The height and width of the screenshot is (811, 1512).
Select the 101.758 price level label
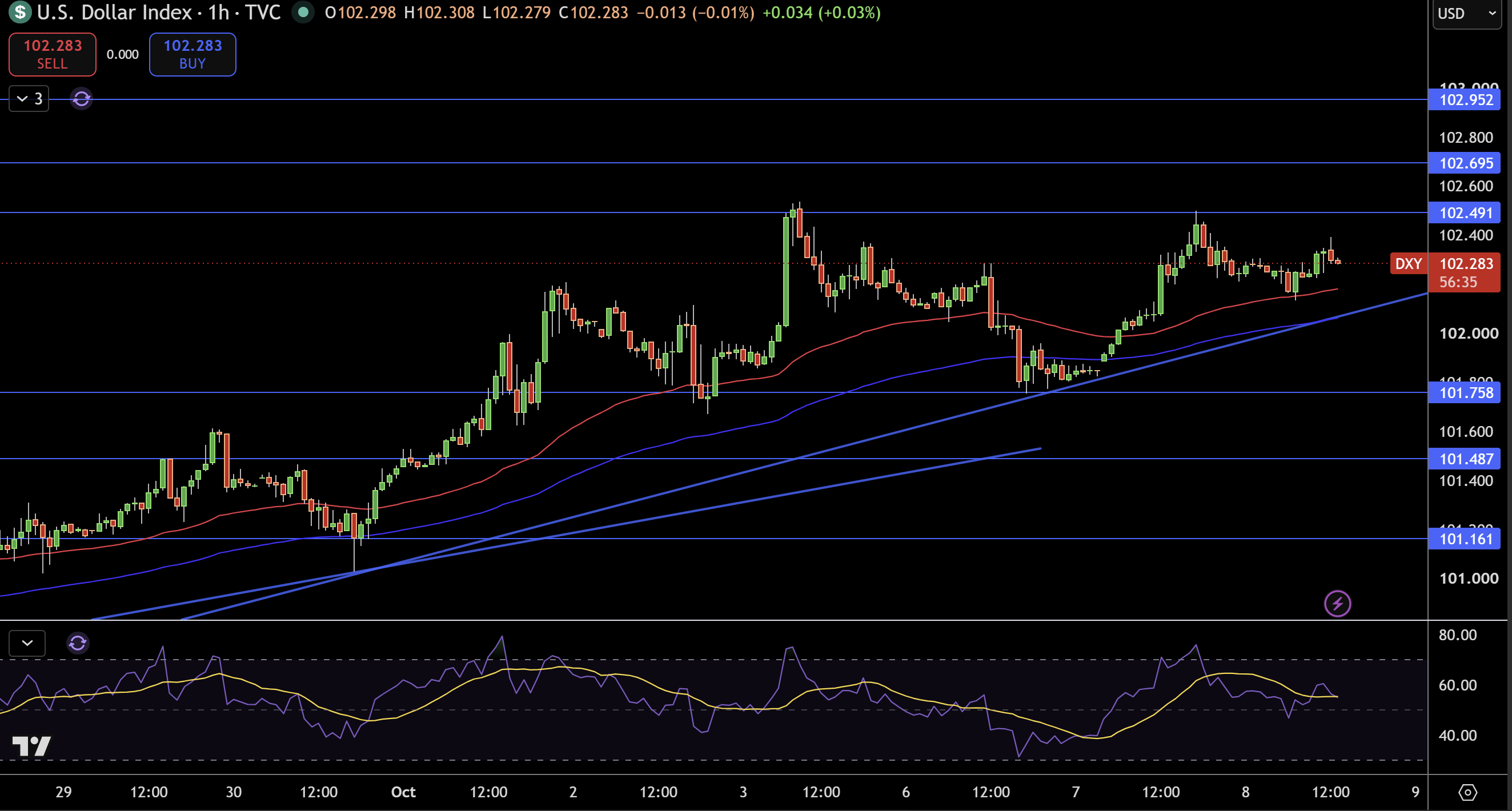point(1465,392)
